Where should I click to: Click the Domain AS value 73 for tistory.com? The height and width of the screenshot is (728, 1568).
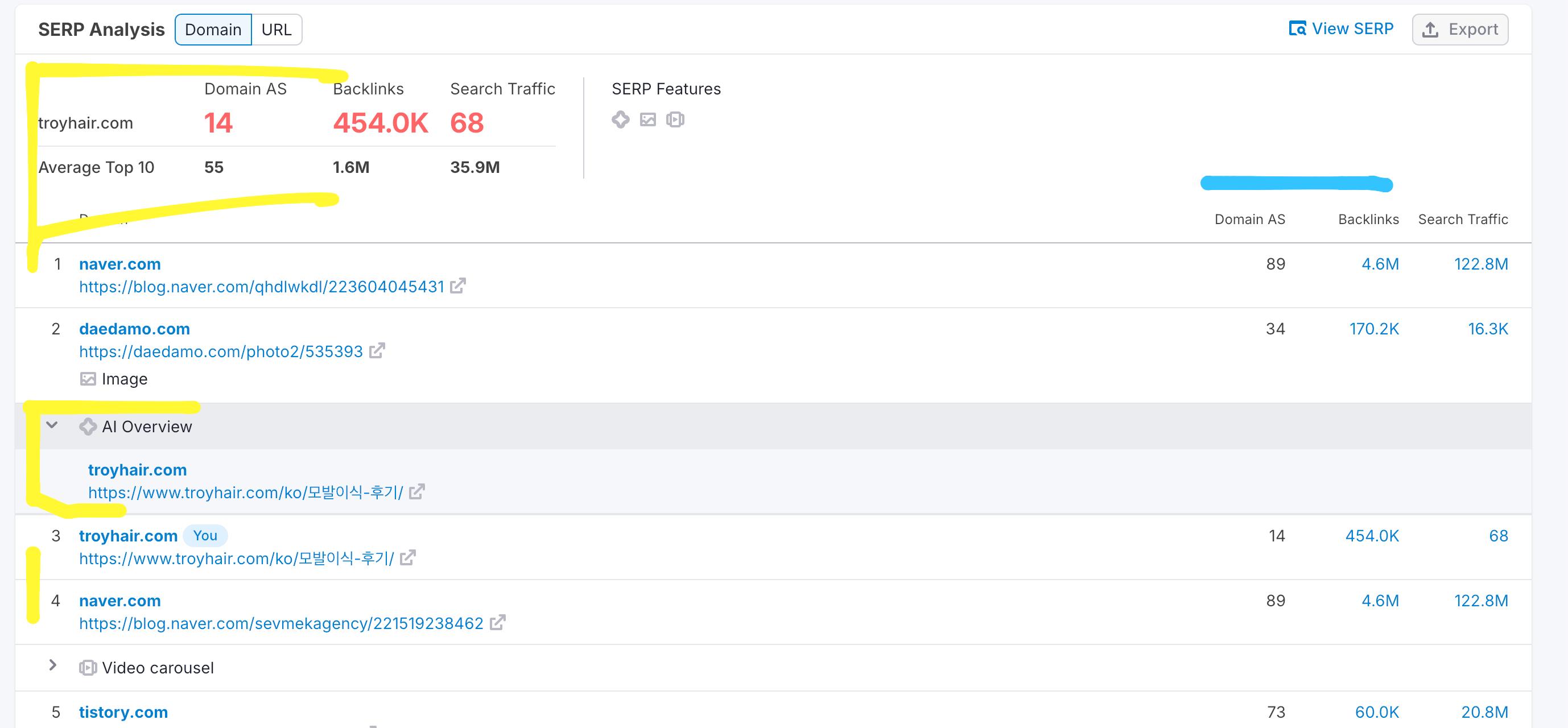click(1276, 713)
